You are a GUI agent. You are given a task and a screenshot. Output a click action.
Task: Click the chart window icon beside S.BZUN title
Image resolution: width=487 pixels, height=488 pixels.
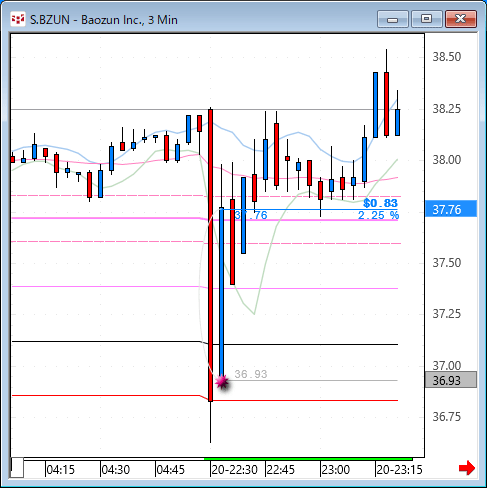coord(18,19)
